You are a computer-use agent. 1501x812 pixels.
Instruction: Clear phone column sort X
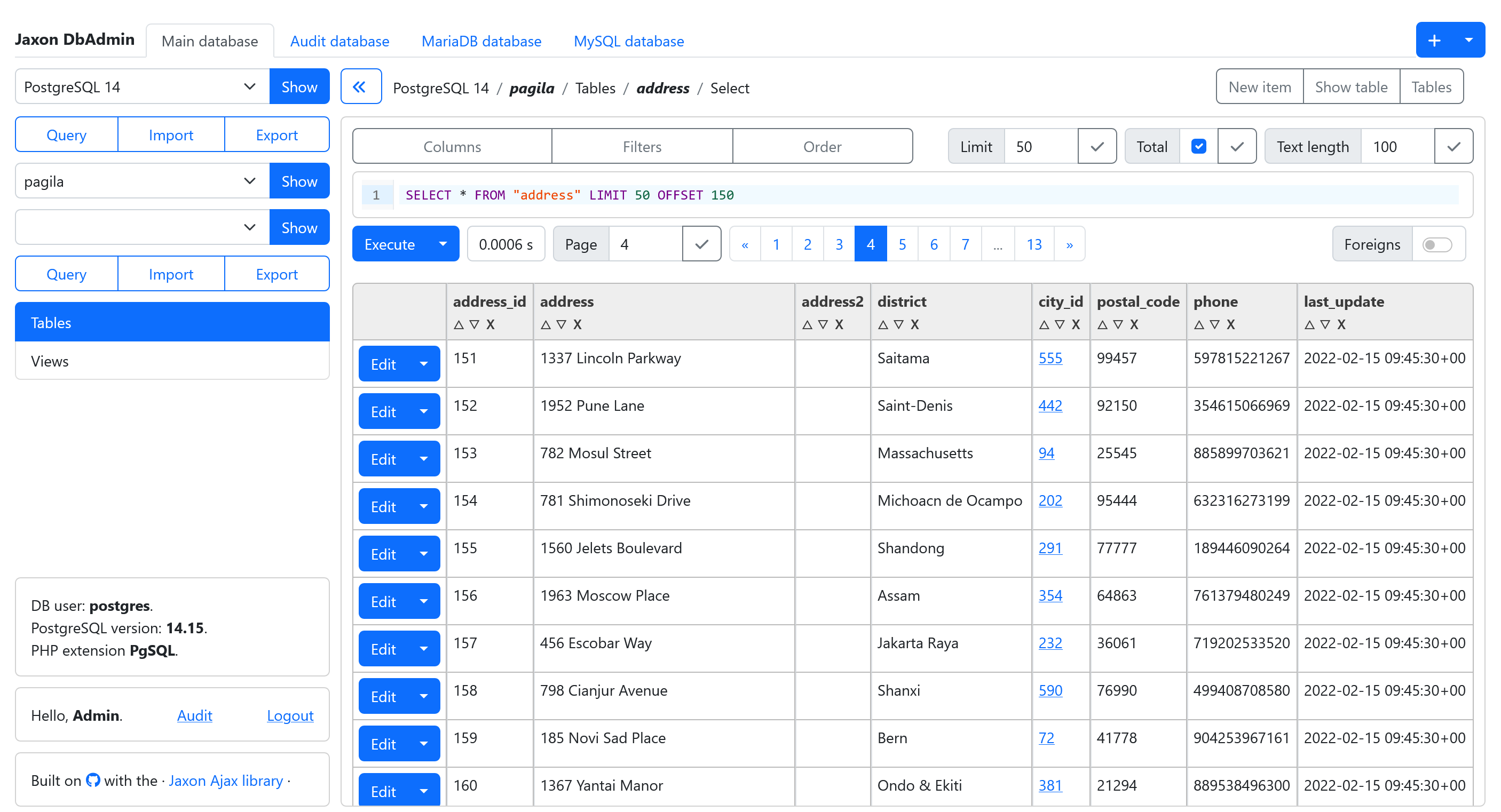click(x=1230, y=324)
